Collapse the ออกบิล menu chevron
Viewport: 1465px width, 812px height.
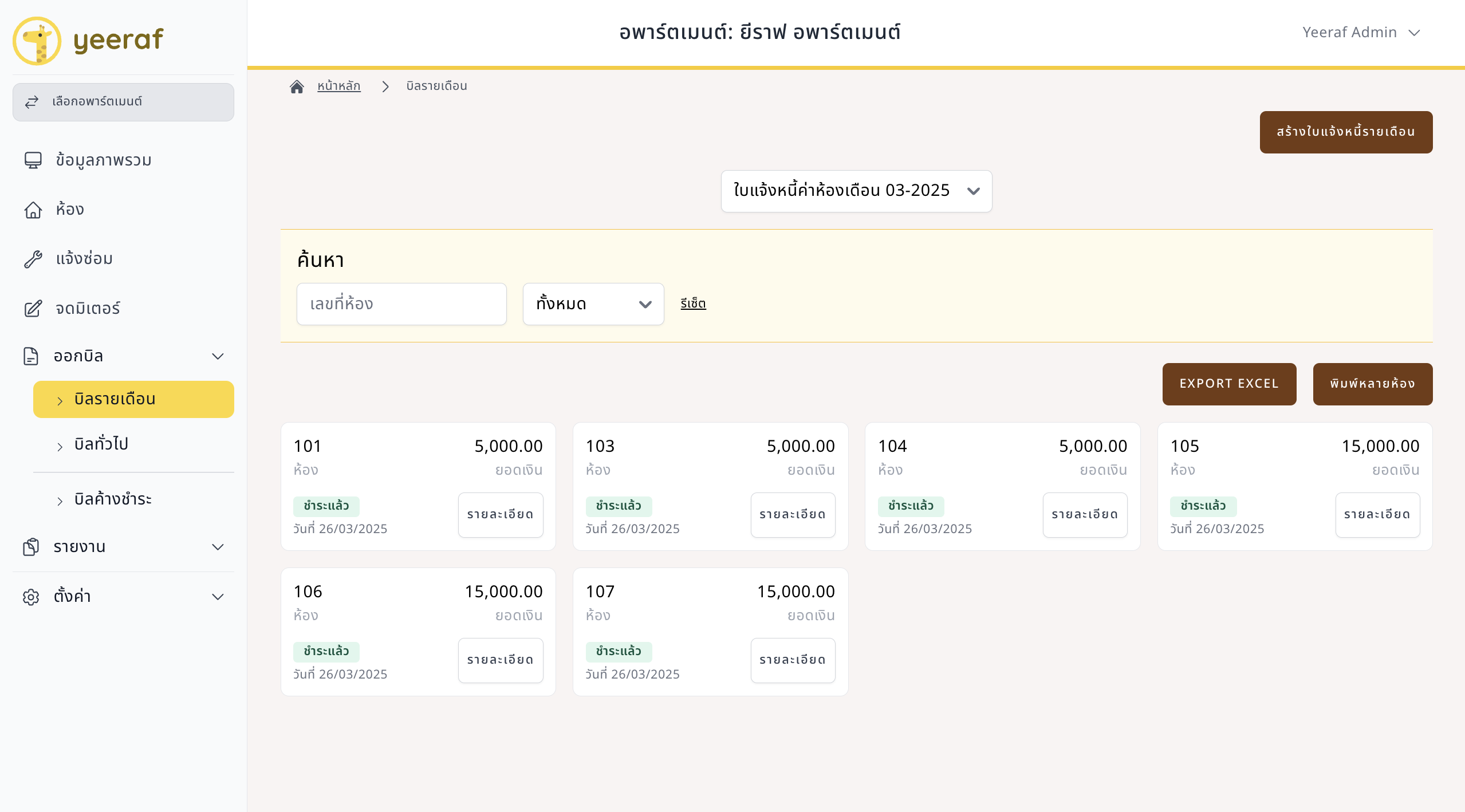pos(218,356)
